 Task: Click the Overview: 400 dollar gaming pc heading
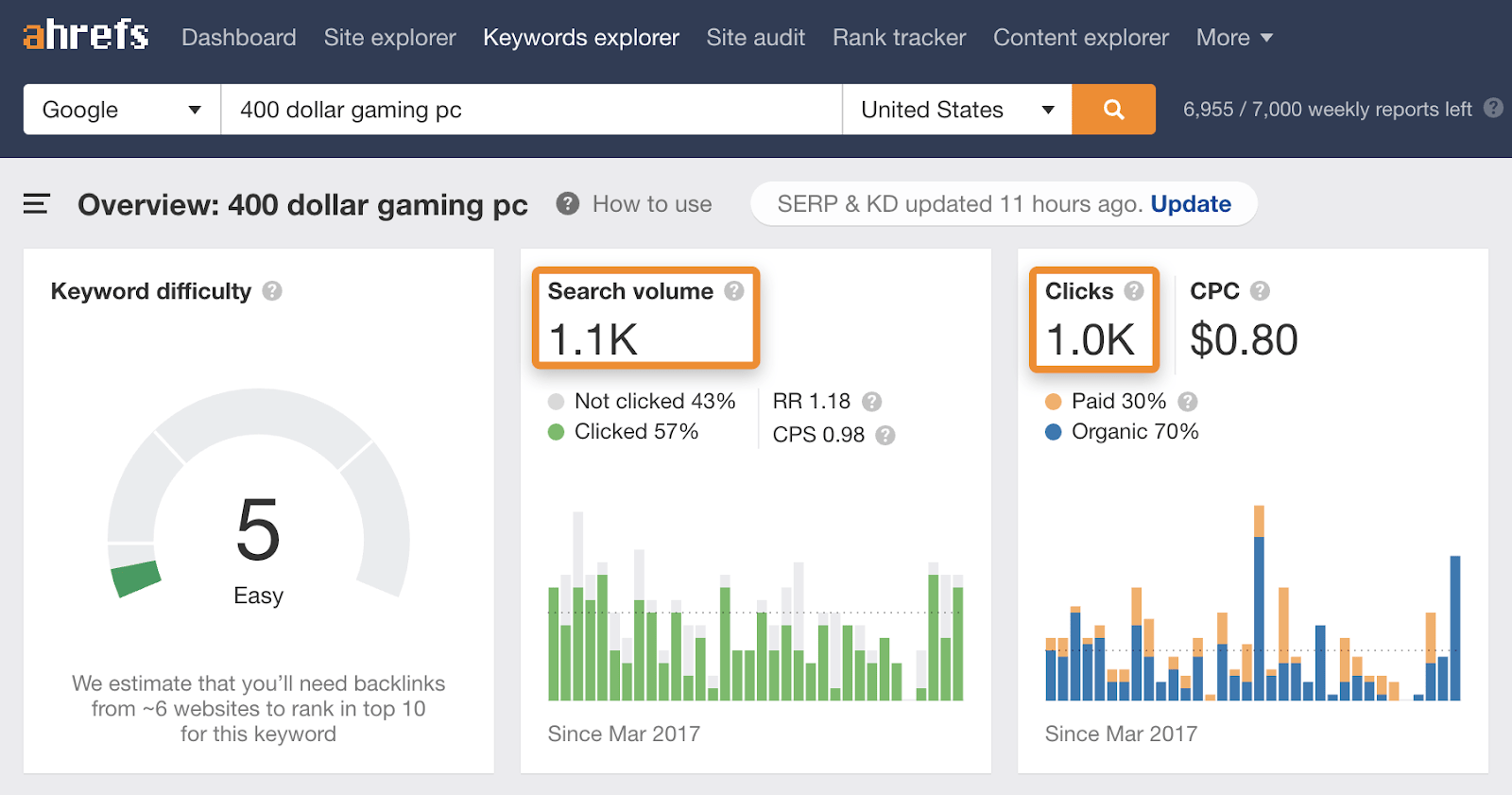302,205
